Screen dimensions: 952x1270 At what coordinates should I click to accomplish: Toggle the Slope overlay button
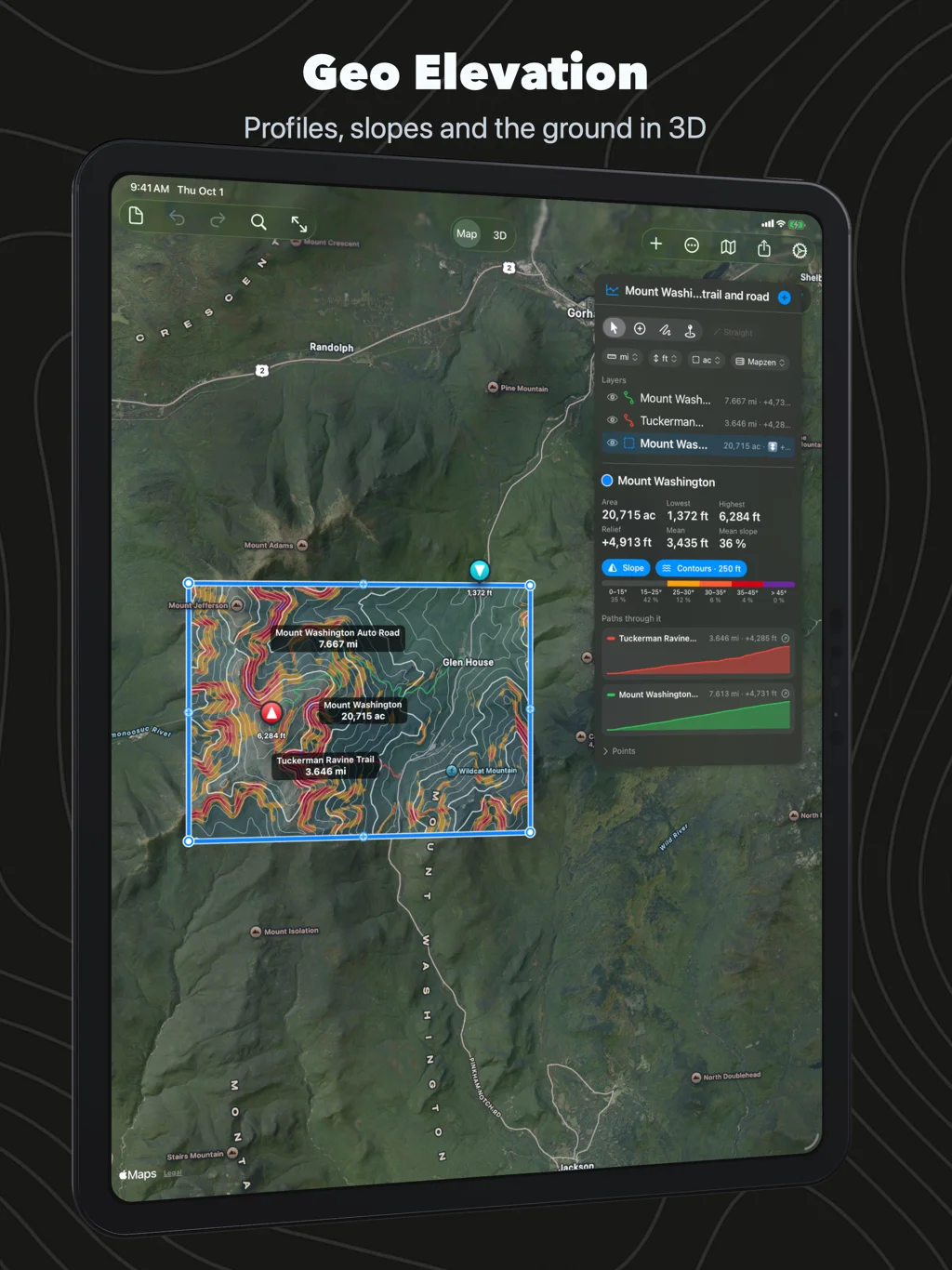pos(626,568)
